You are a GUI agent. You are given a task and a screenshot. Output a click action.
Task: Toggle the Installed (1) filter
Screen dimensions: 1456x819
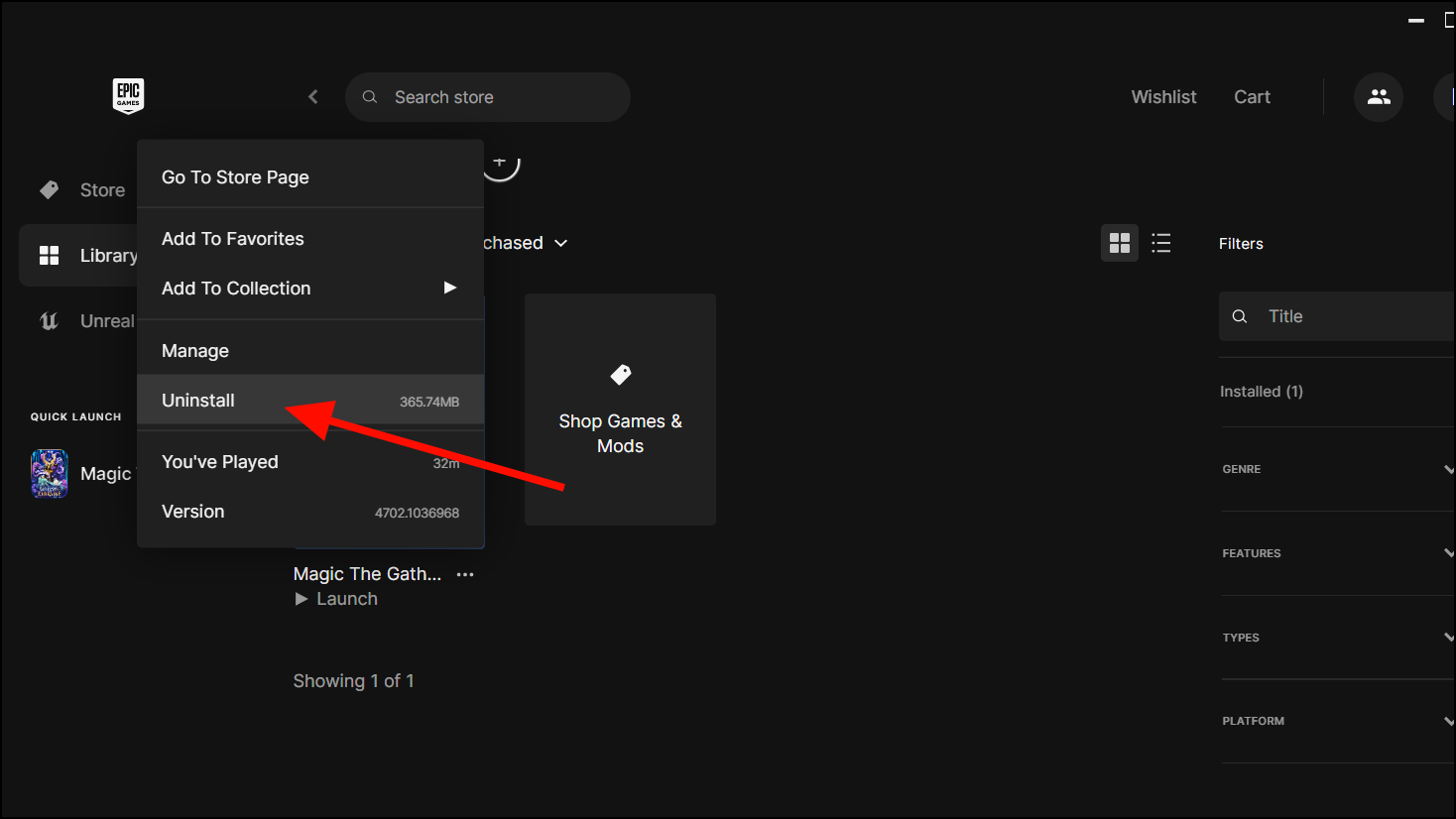coord(1262,392)
